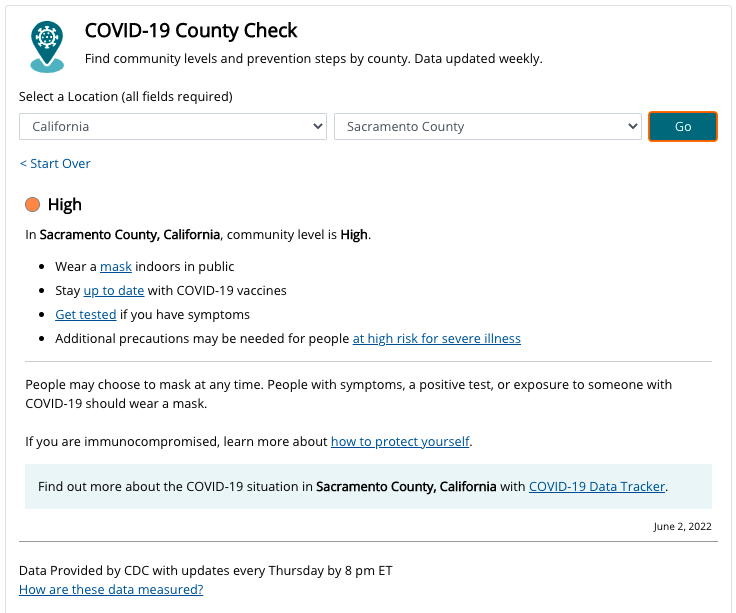Click 'How are these data measured?' link

(x=111, y=590)
